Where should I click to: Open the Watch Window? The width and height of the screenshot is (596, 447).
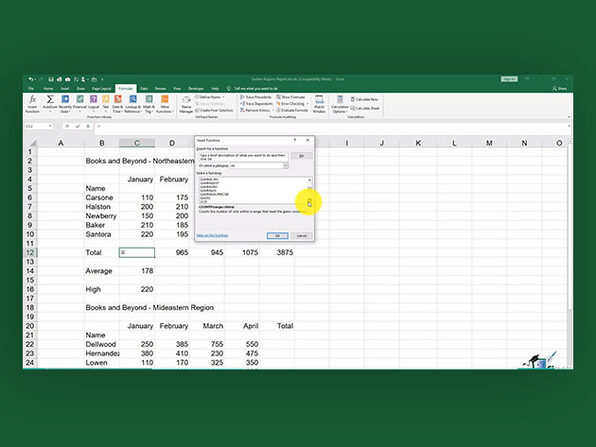319,104
